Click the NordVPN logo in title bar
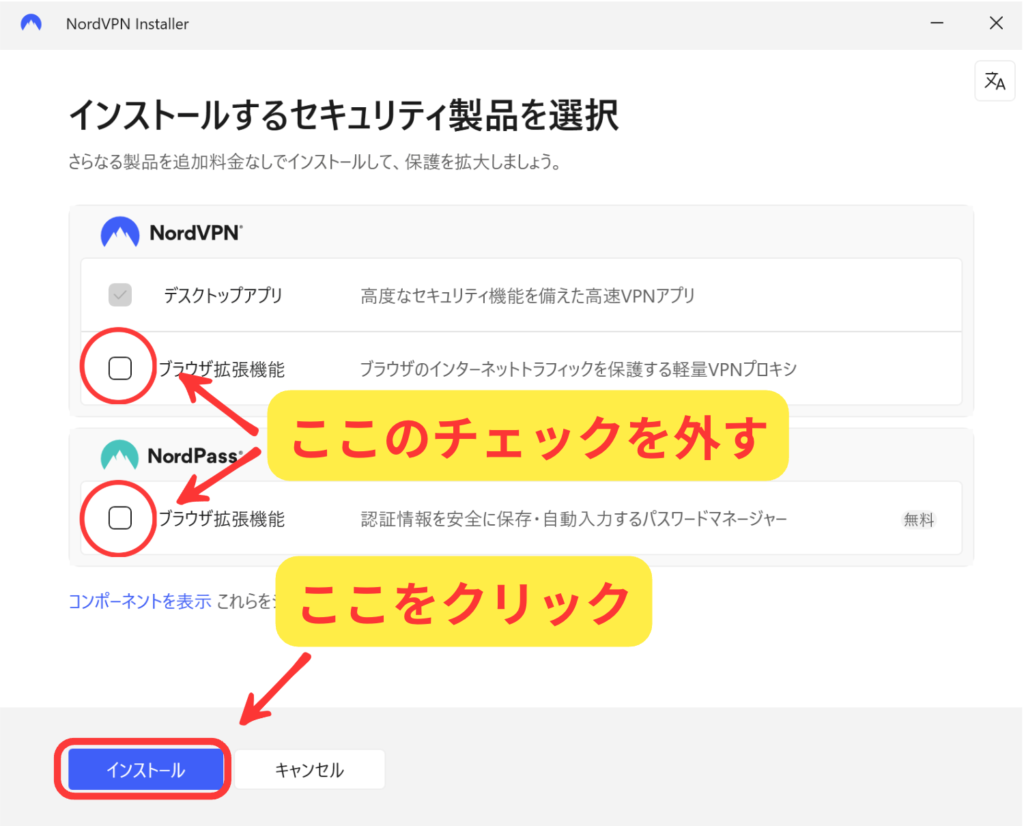The image size is (1024, 826). [x=32, y=23]
